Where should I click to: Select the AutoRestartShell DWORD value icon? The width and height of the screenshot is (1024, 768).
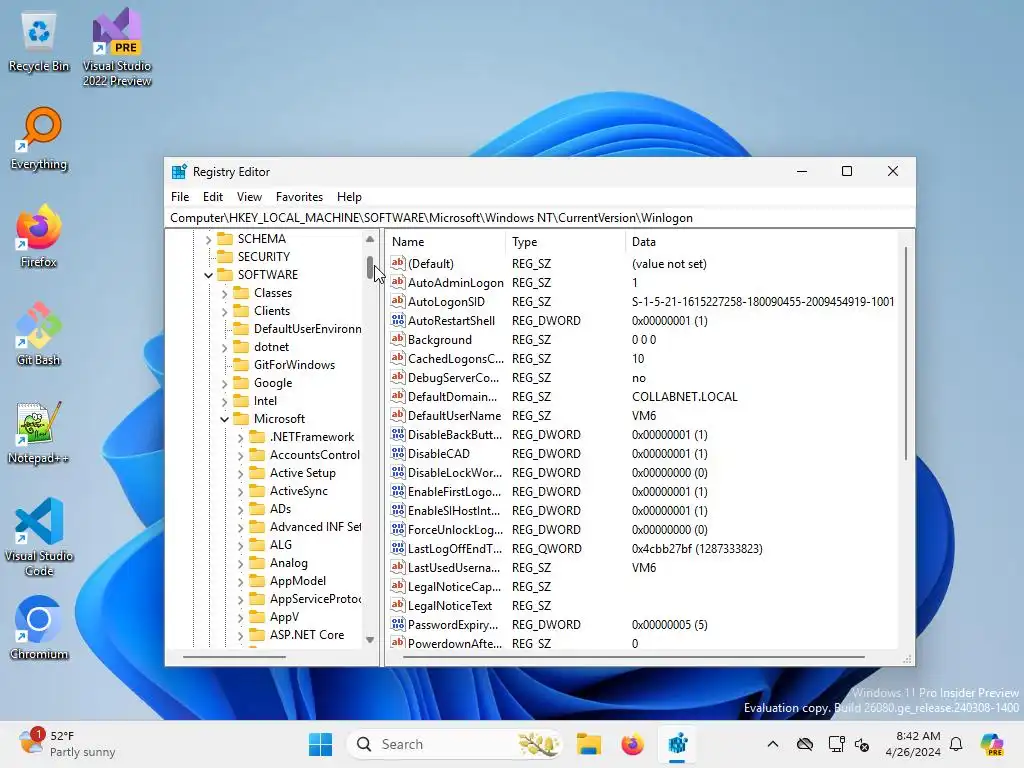pyautogui.click(x=398, y=320)
